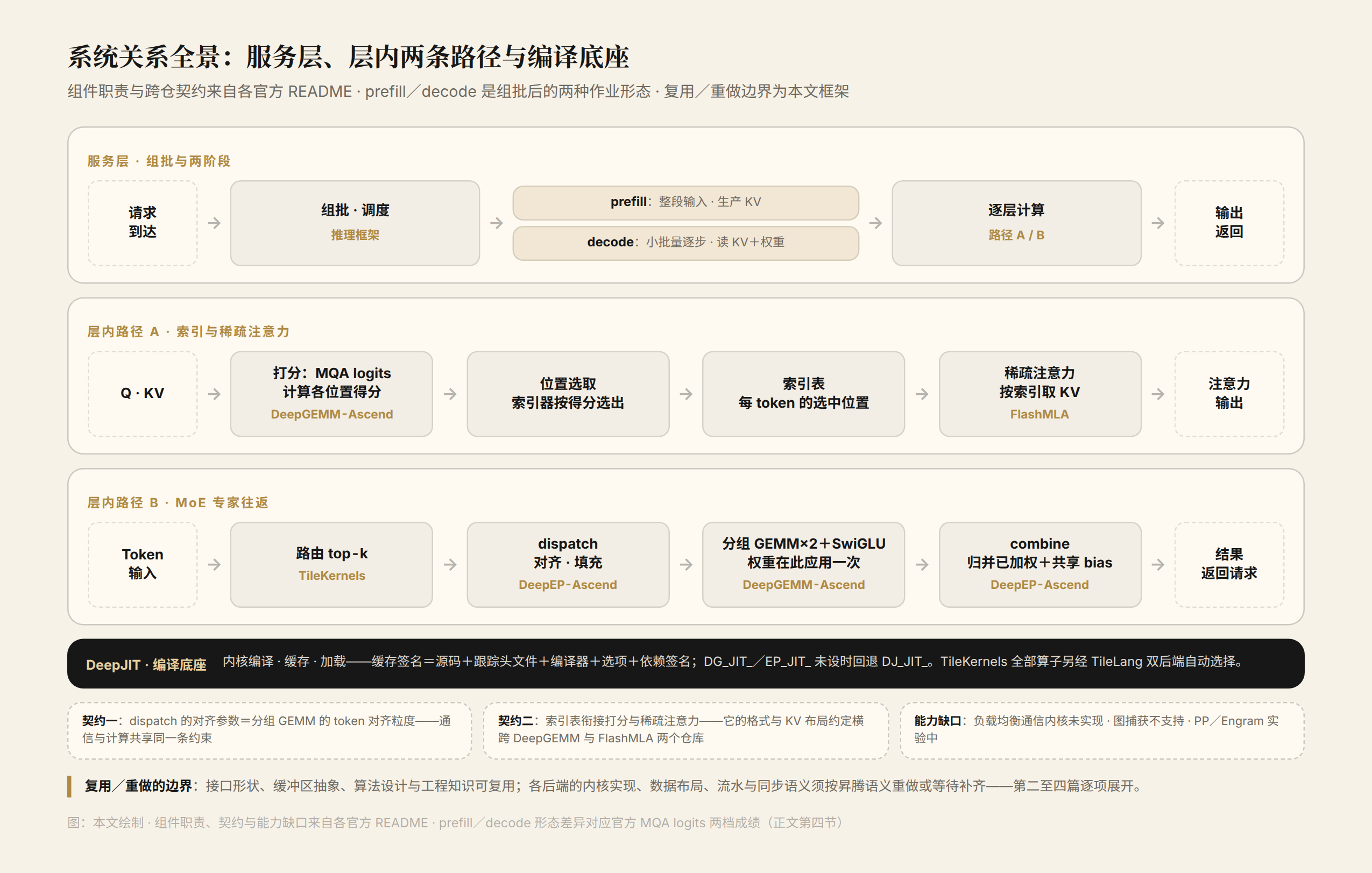
Task: Click the 位置选取 索引器按得分选出 box
Action: (568, 394)
